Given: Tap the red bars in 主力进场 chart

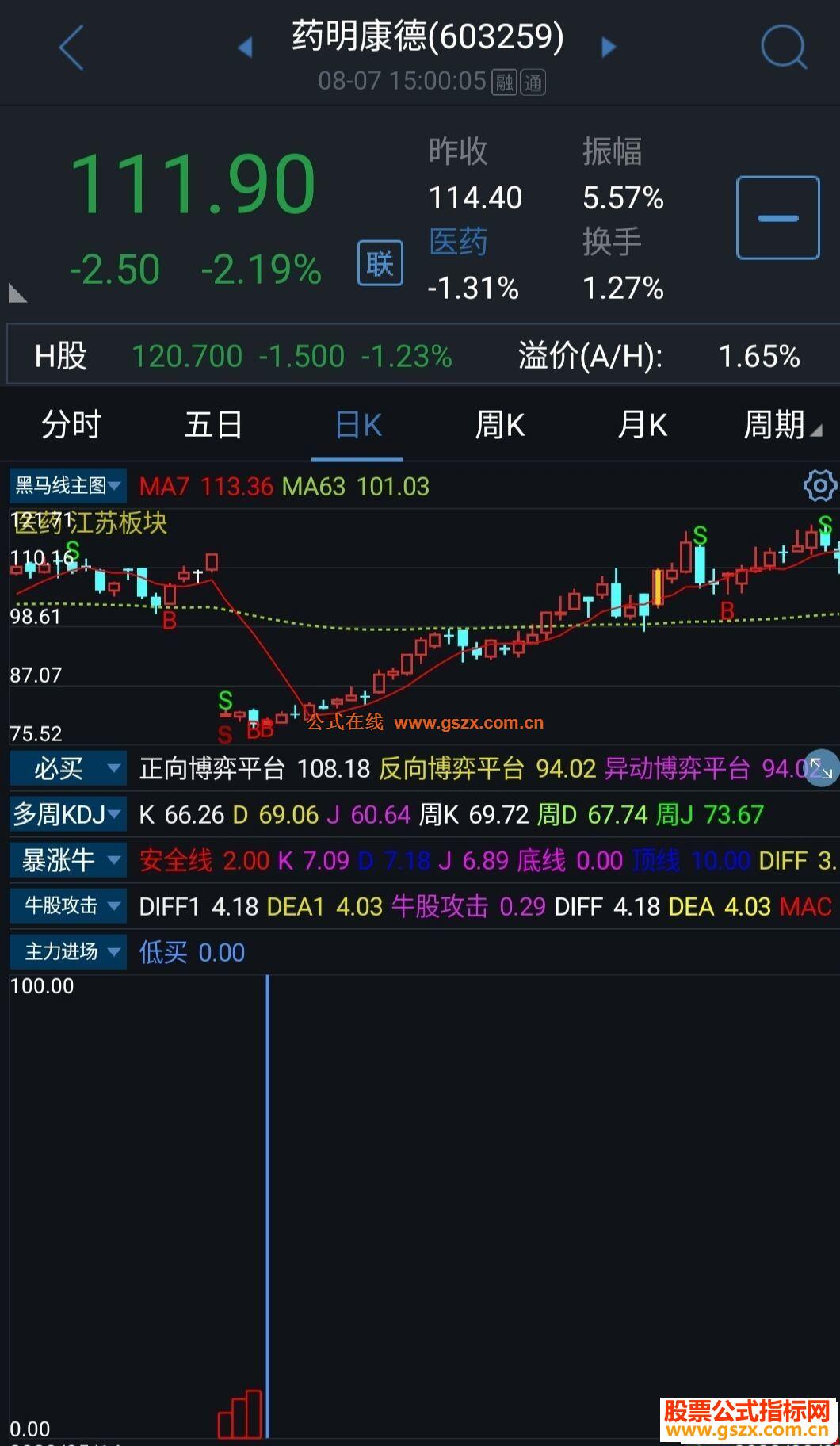Looking at the screenshot, I should point(240,1414).
